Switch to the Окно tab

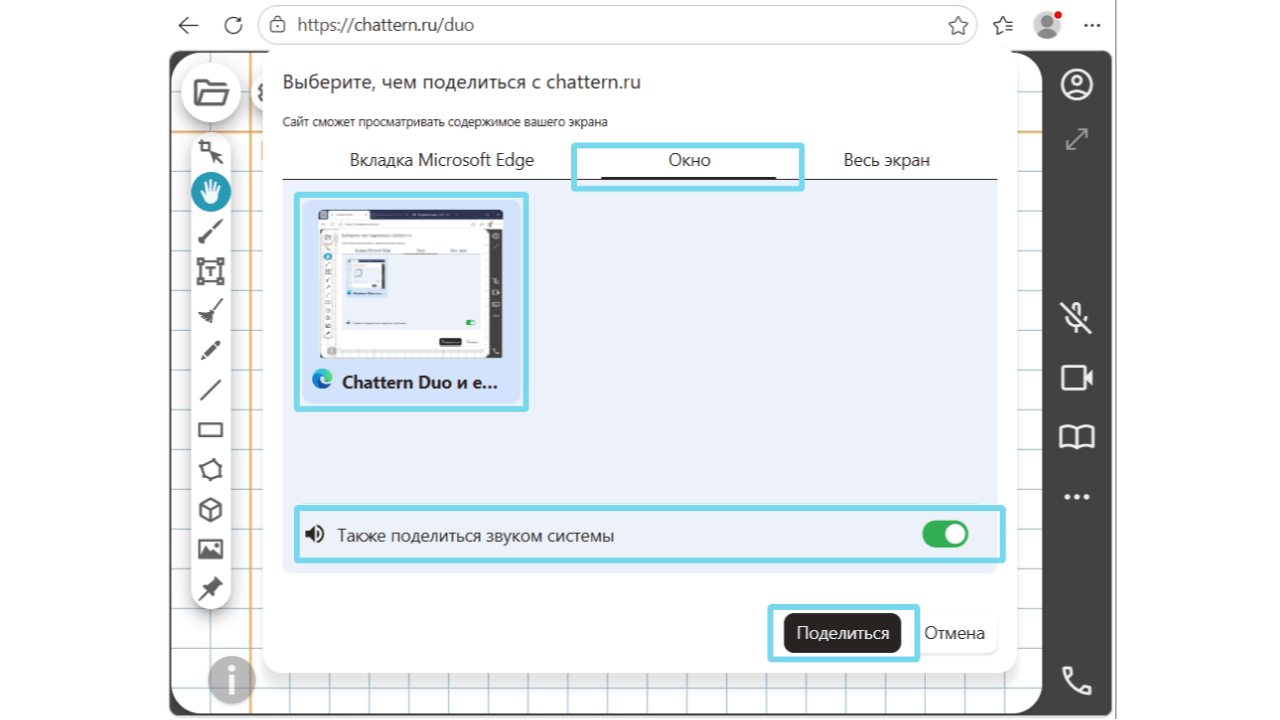coord(689,160)
